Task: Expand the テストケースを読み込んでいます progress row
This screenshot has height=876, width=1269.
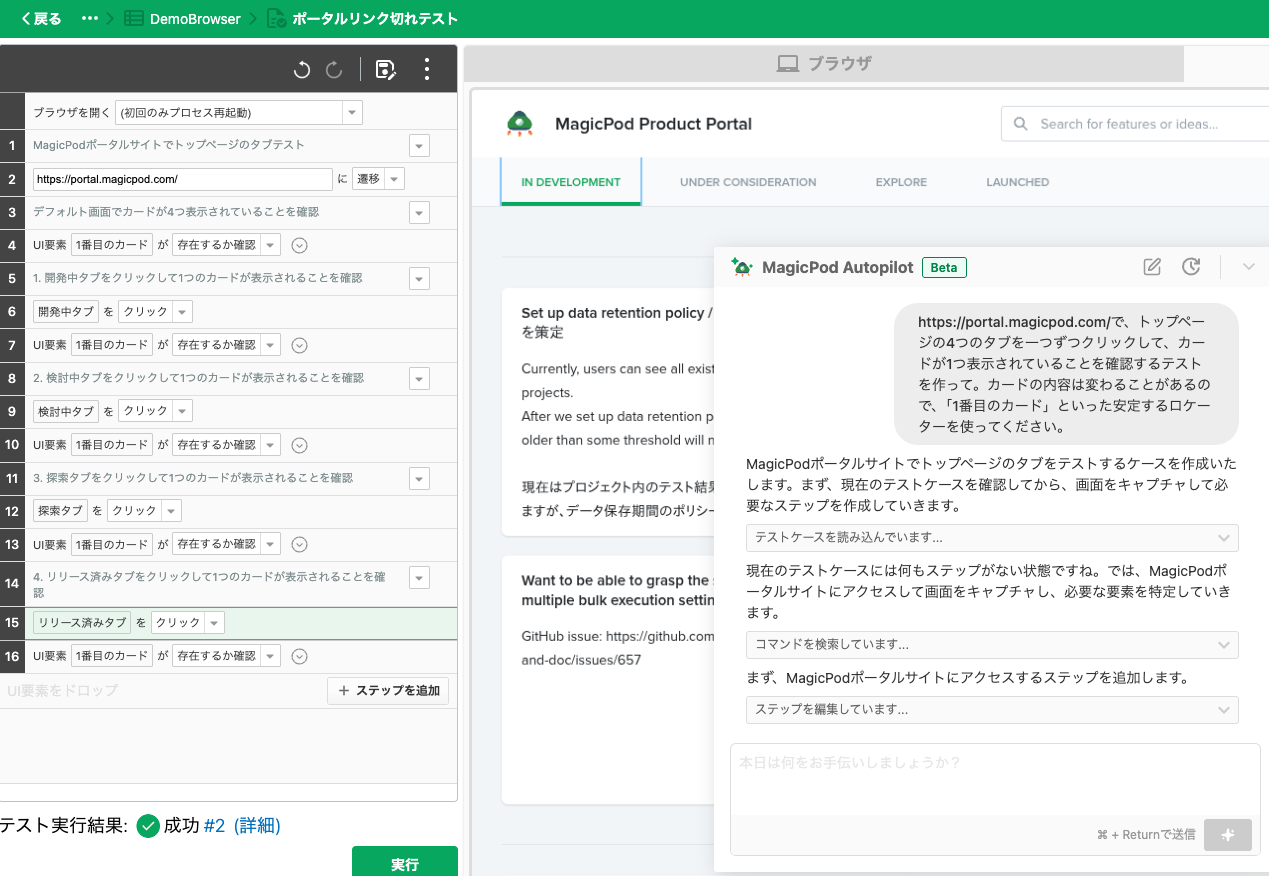Action: pyautogui.click(x=1225, y=538)
